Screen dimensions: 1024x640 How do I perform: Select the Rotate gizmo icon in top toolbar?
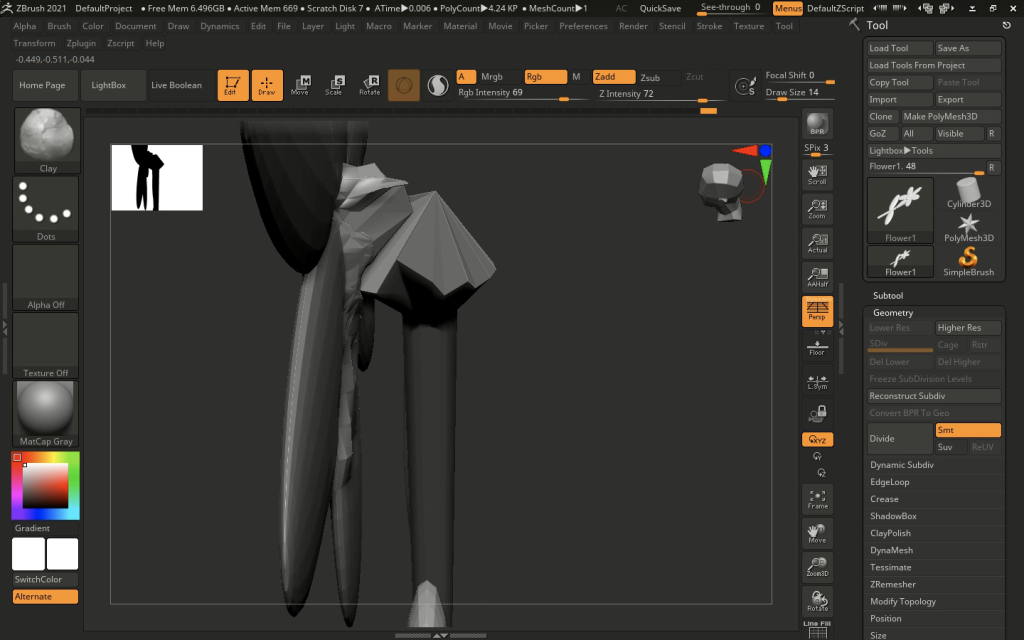coord(369,85)
